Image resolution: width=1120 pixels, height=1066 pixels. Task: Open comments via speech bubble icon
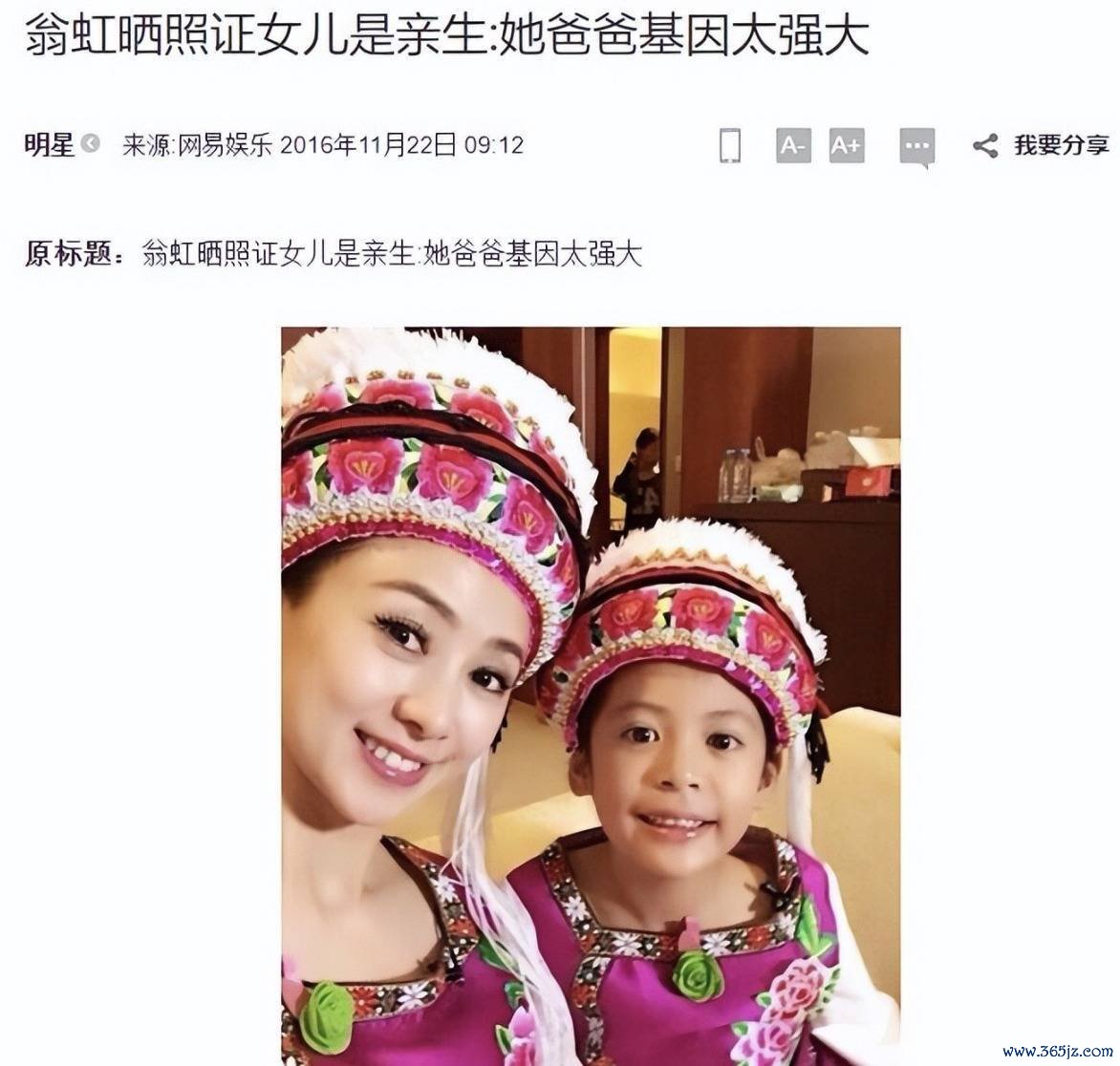[917, 148]
